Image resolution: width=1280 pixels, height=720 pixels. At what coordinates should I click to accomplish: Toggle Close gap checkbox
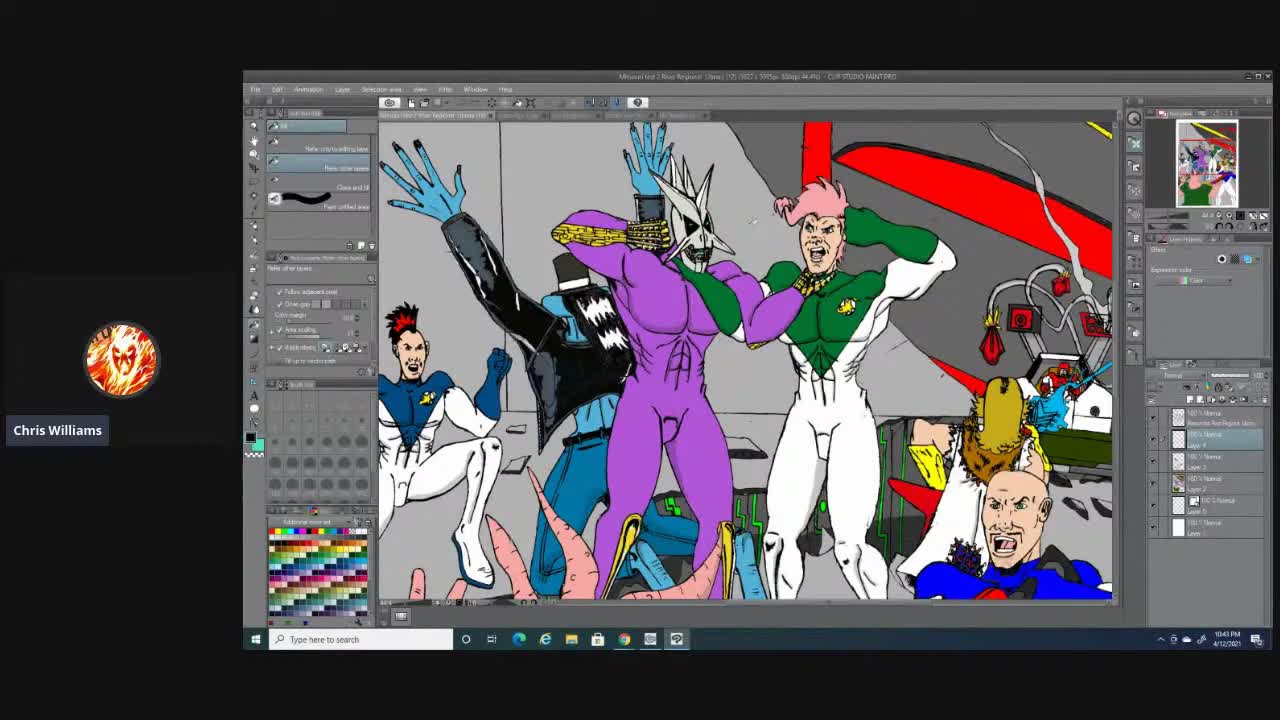click(x=279, y=304)
